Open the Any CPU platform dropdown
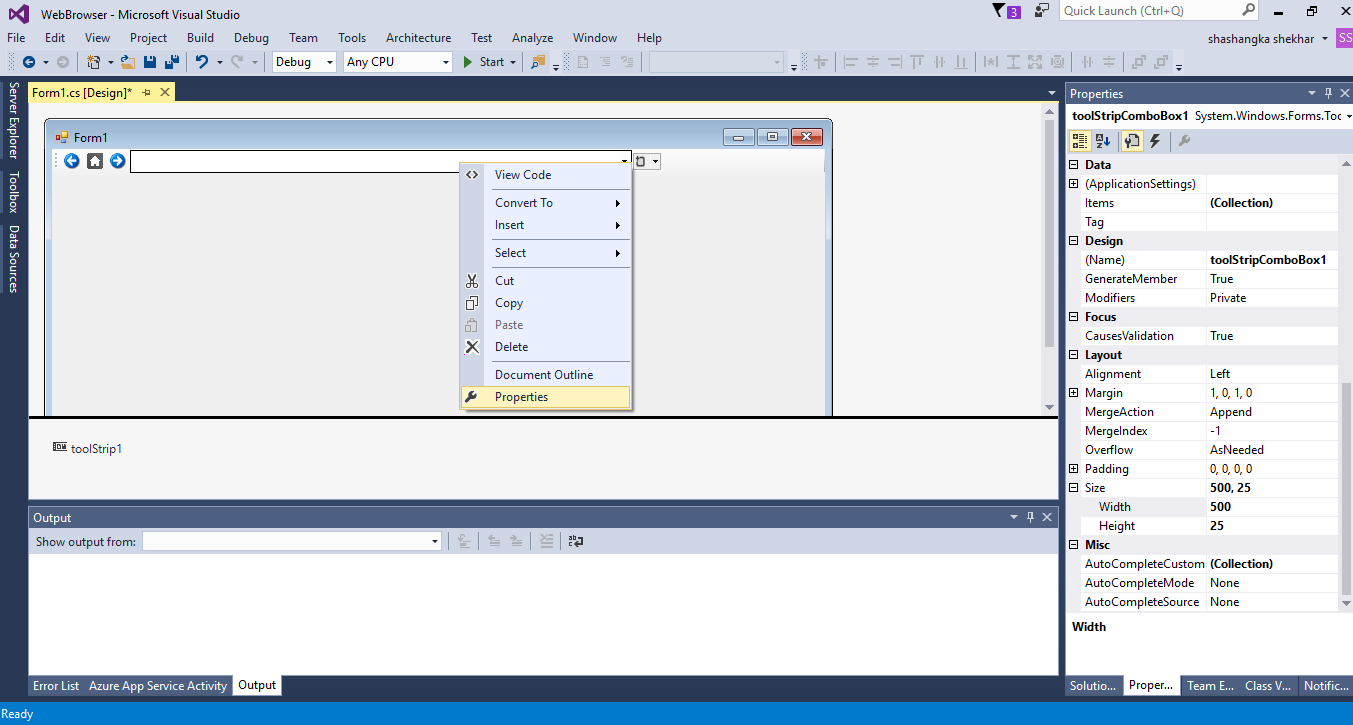 (446, 62)
